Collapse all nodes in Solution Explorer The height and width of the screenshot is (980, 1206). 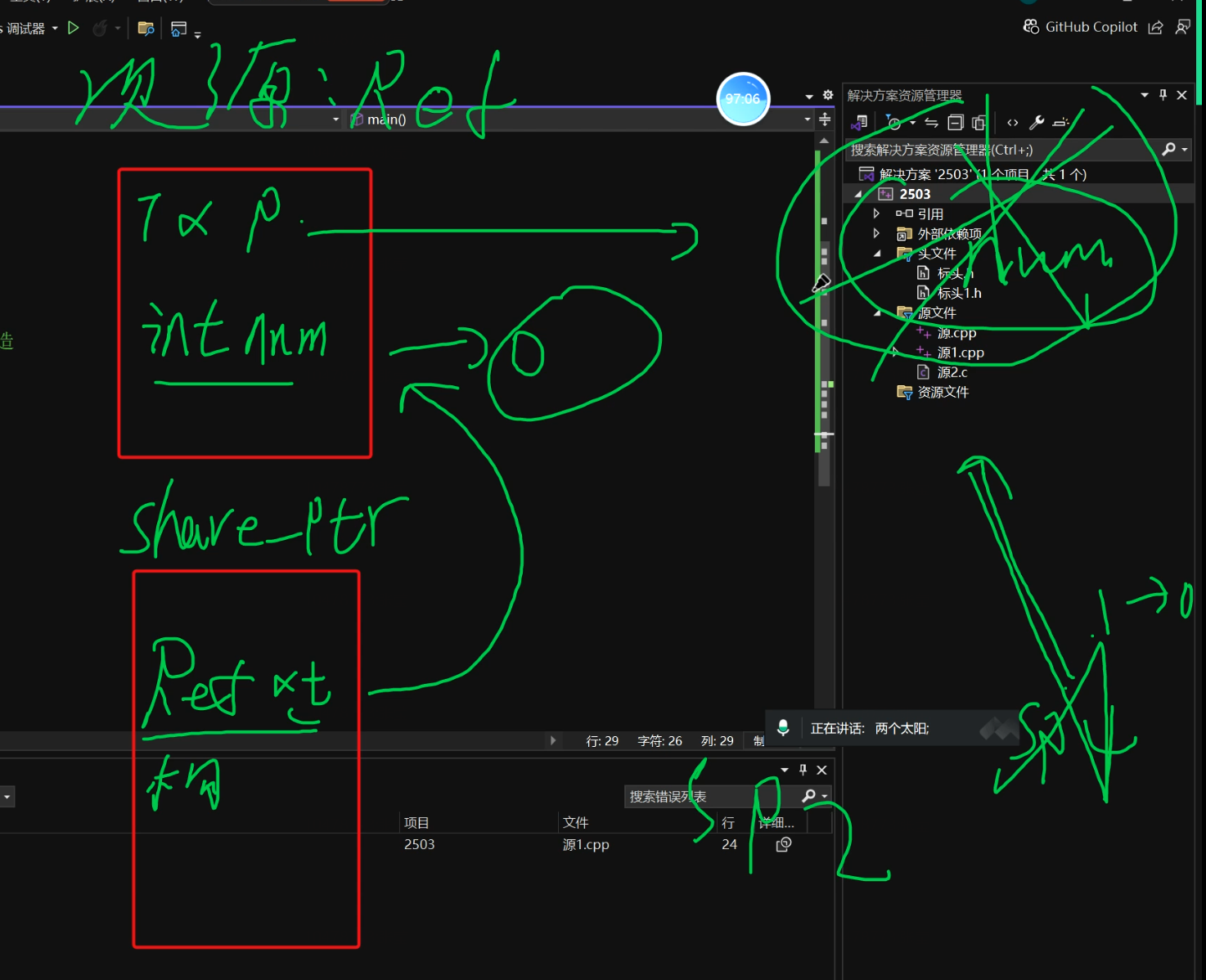(x=955, y=123)
